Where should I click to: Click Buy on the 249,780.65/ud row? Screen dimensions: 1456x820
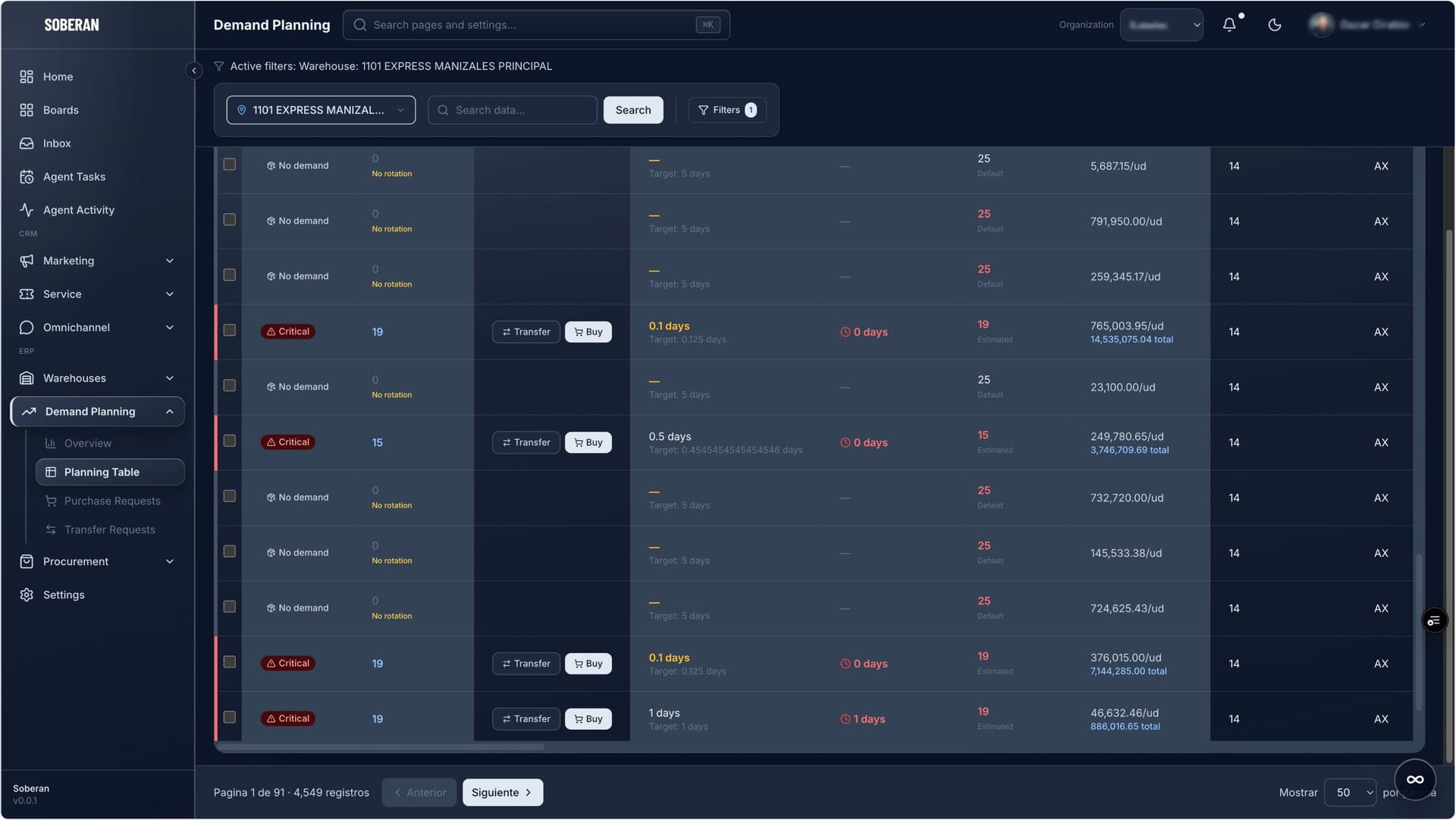point(588,443)
